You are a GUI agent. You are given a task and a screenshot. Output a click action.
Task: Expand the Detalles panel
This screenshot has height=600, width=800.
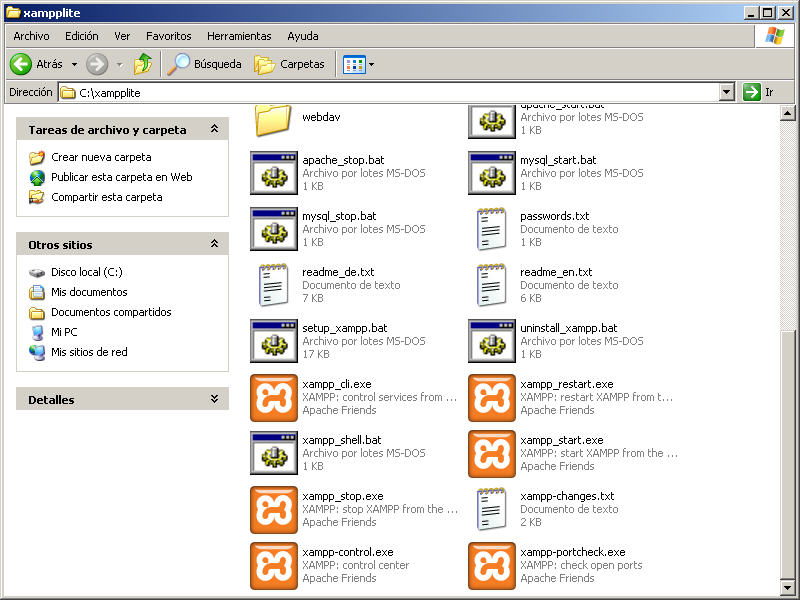(x=213, y=400)
